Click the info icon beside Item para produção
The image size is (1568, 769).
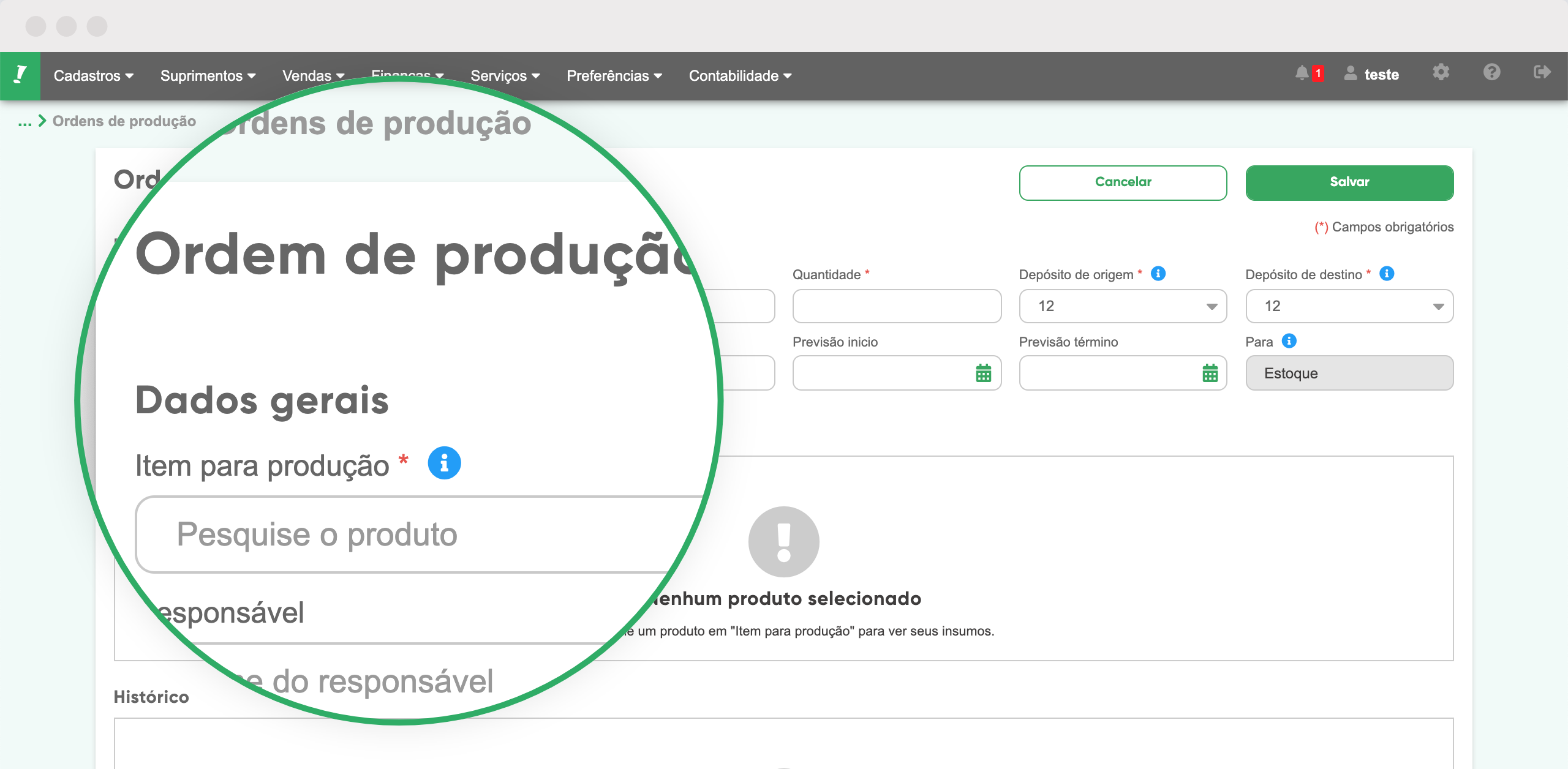coord(445,464)
